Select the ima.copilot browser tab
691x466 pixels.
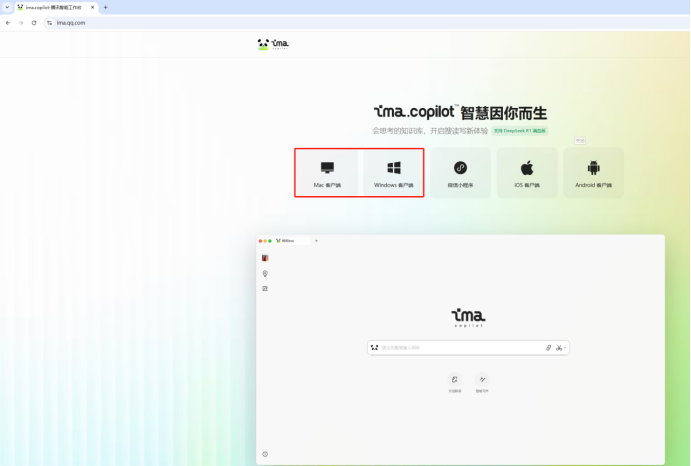click(55, 7)
